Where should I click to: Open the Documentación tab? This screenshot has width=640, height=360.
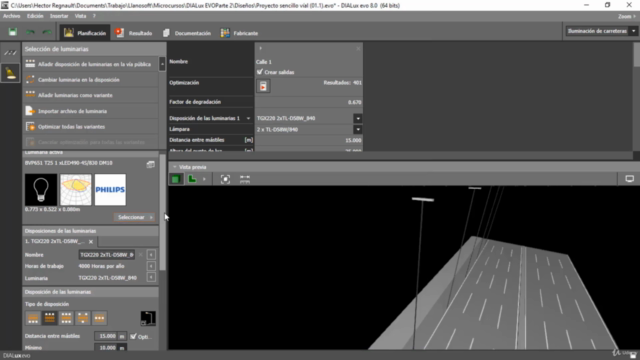click(x=187, y=33)
